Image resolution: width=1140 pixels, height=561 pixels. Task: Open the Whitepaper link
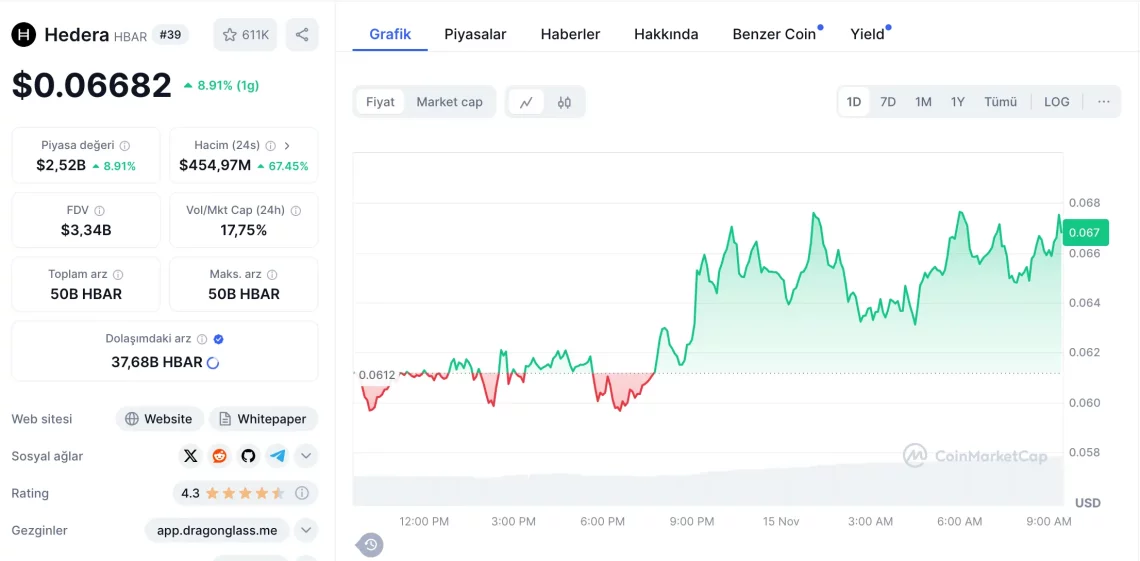click(263, 419)
